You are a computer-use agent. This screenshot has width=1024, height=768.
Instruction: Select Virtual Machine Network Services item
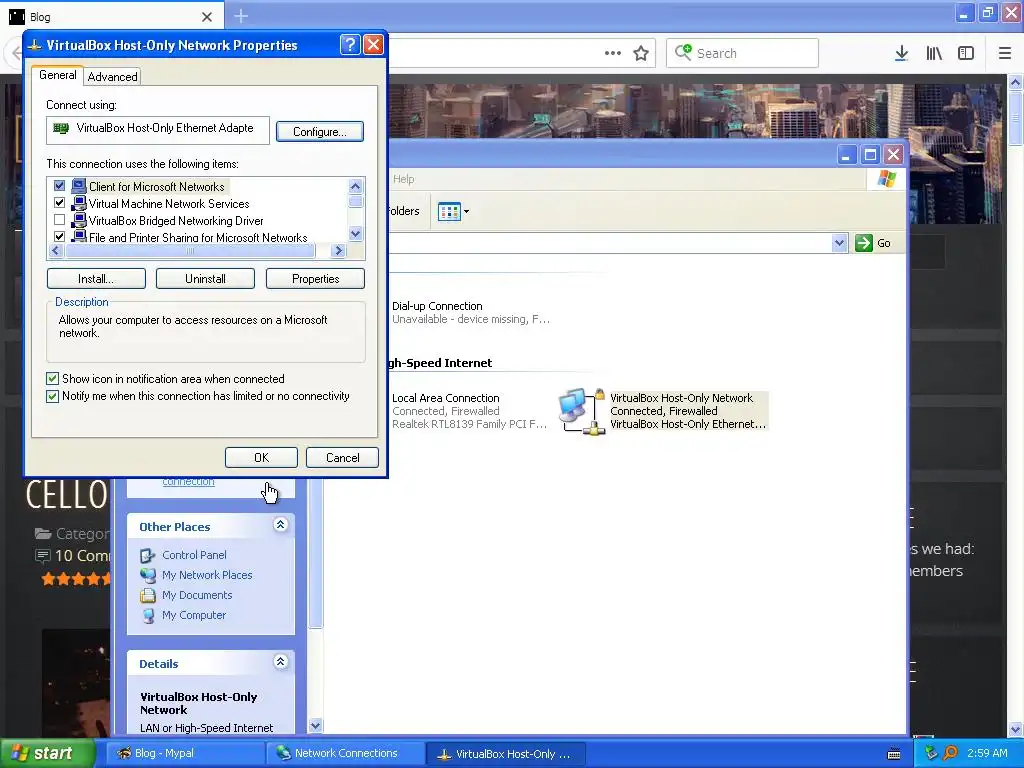[169, 204]
